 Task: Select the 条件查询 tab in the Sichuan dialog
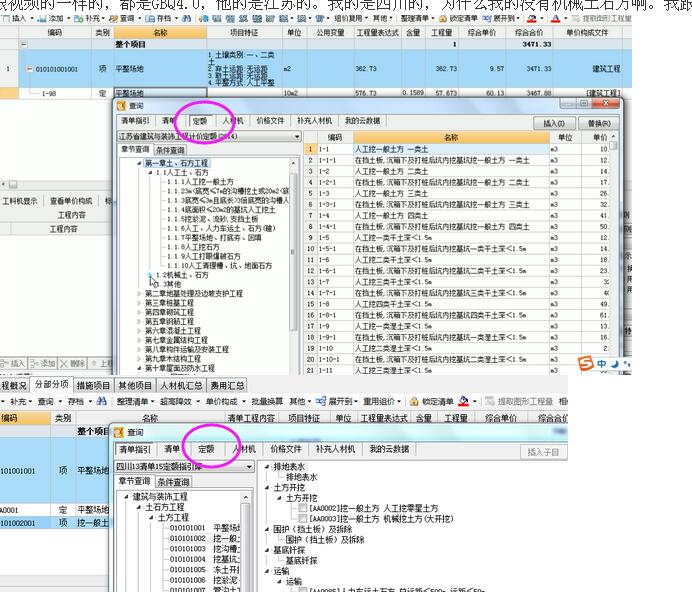coord(173,482)
